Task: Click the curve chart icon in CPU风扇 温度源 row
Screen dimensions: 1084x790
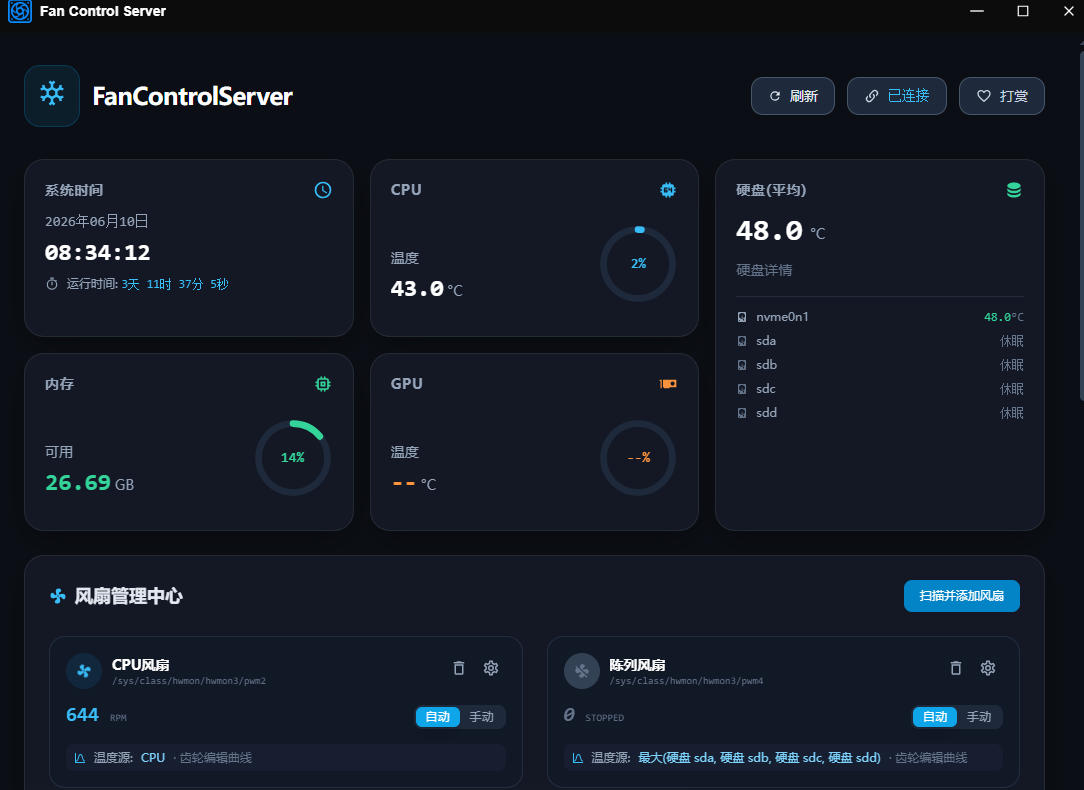Action: 80,758
